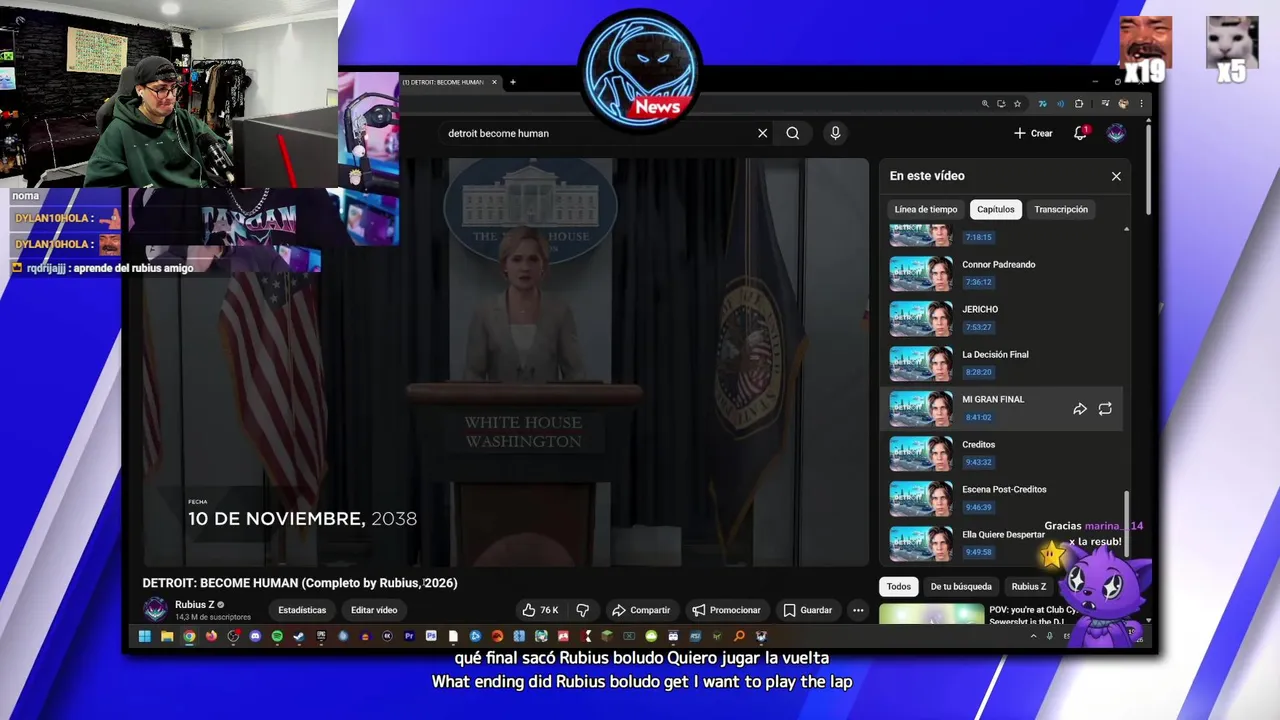Loop the MI GRAN FINAL chapter

pos(1105,409)
